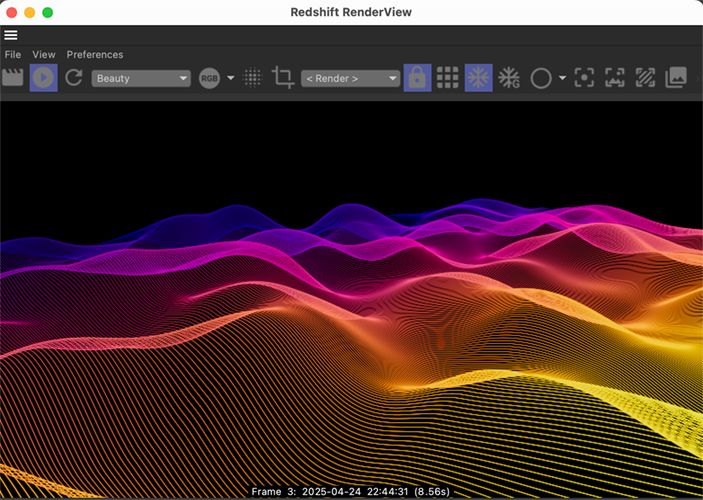The width and height of the screenshot is (703, 500).
Task: Click the clapperboard render icon
Action: pos(13,78)
